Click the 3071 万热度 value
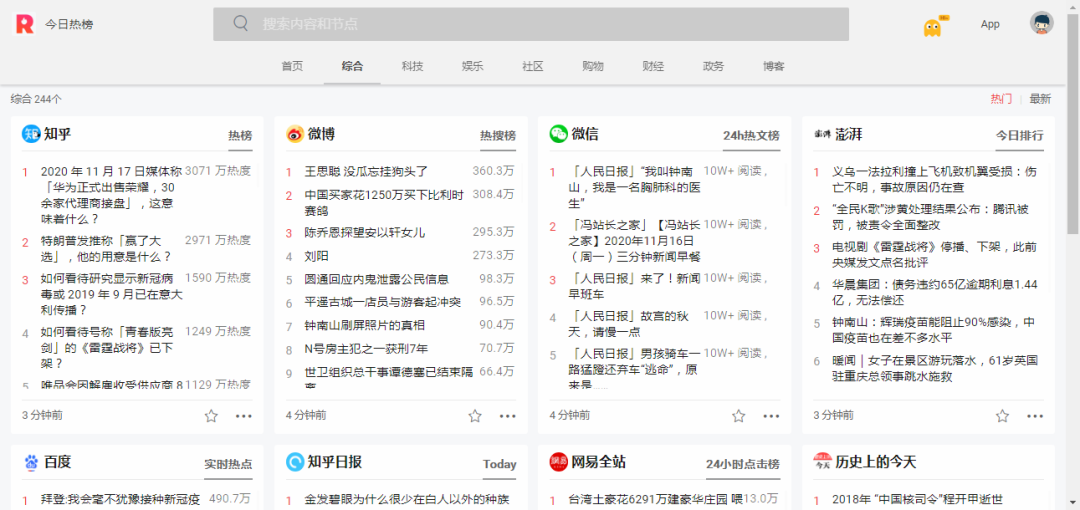 [218, 170]
